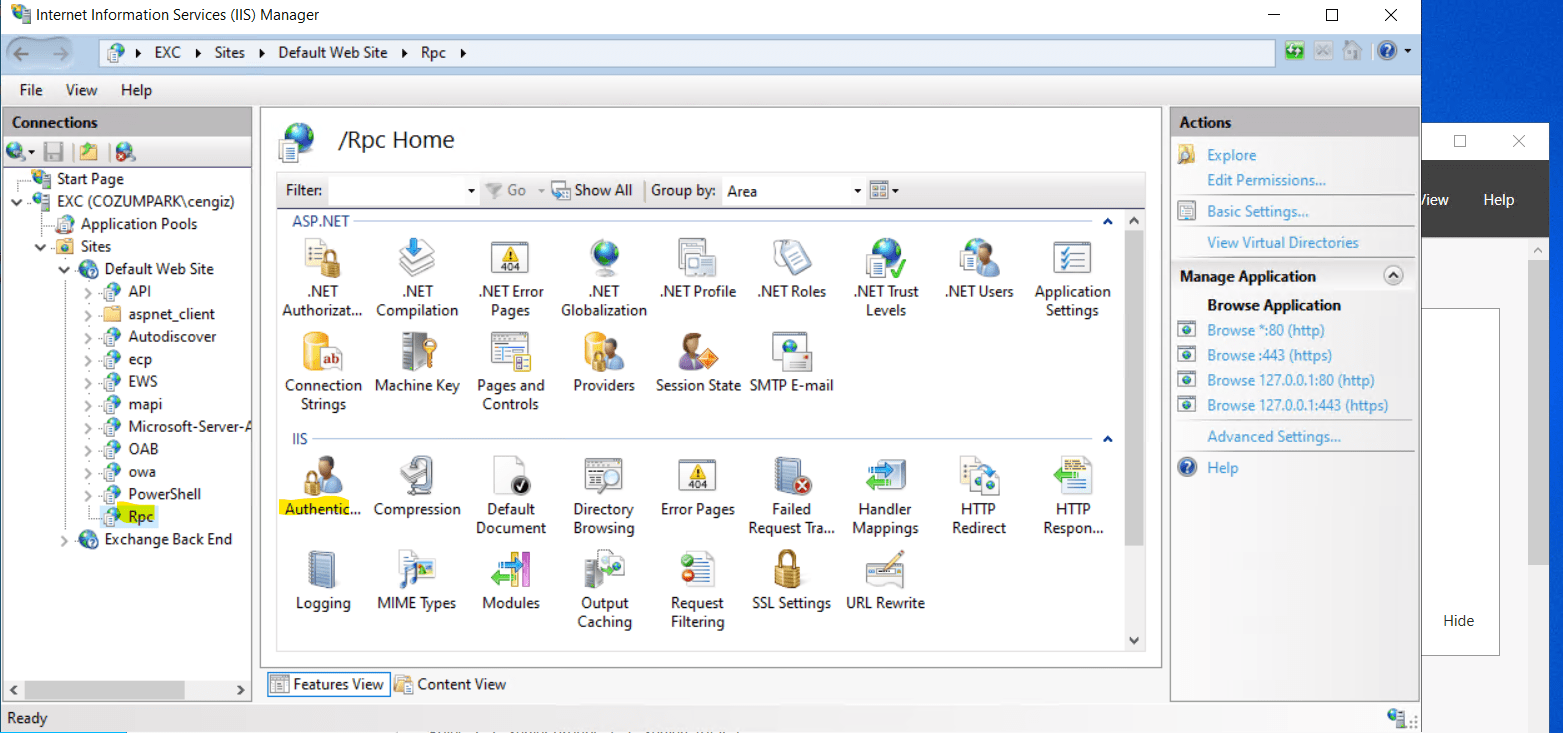
Task: Open SMTP E-mail settings
Action: [791, 356]
